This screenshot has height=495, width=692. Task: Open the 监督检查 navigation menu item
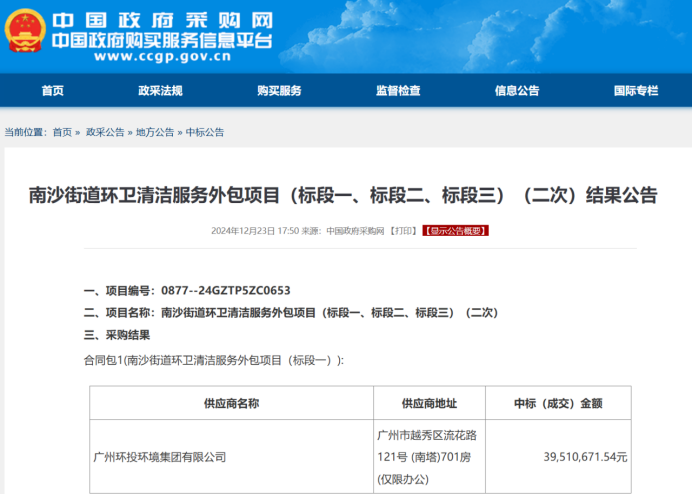pyautogui.click(x=398, y=91)
